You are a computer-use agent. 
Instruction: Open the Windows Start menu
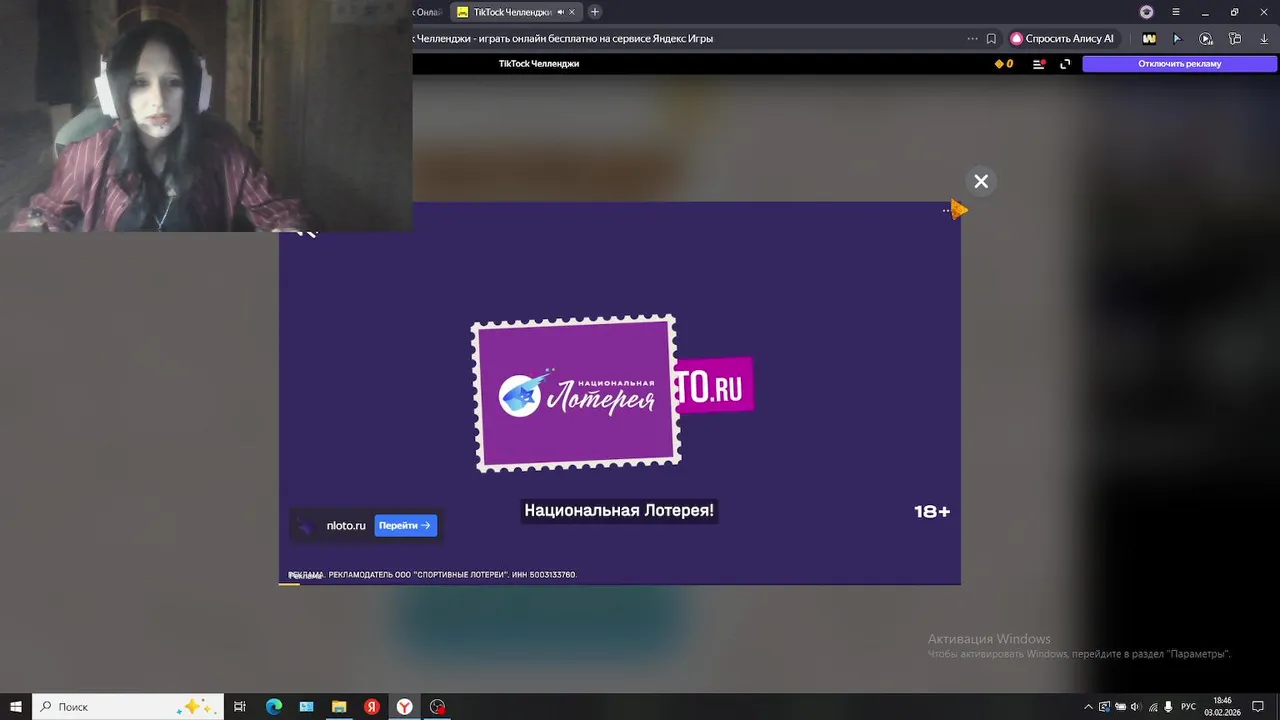[16, 707]
